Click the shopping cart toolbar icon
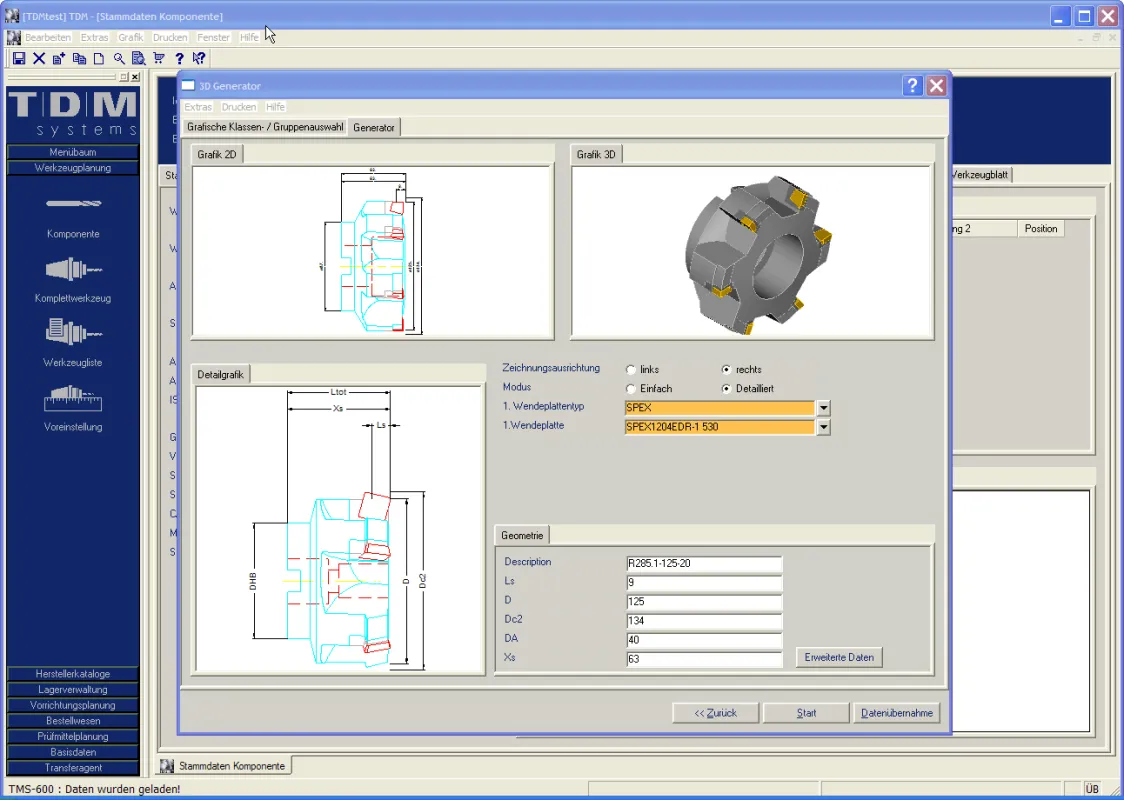 159,59
